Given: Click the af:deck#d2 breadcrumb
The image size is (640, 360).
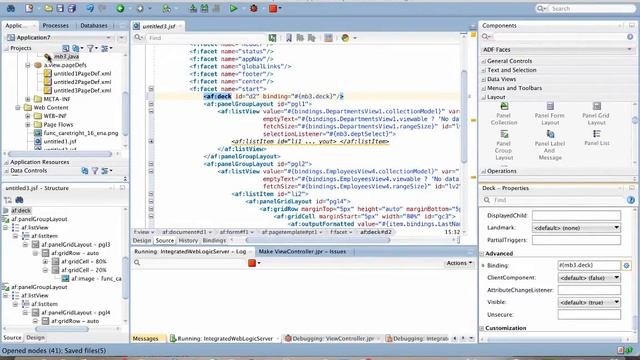Looking at the screenshot, I should (376, 232).
